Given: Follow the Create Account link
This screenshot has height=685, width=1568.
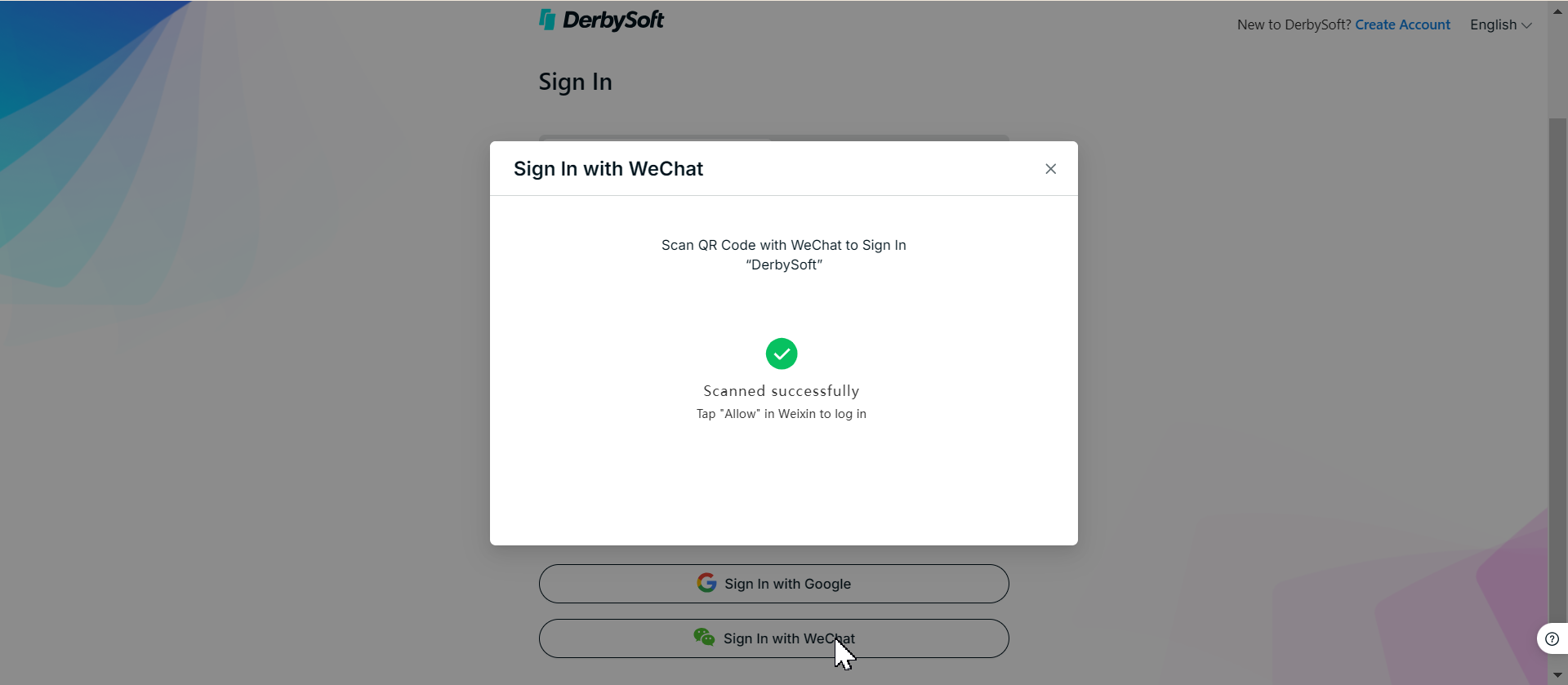Looking at the screenshot, I should pyautogui.click(x=1402, y=25).
